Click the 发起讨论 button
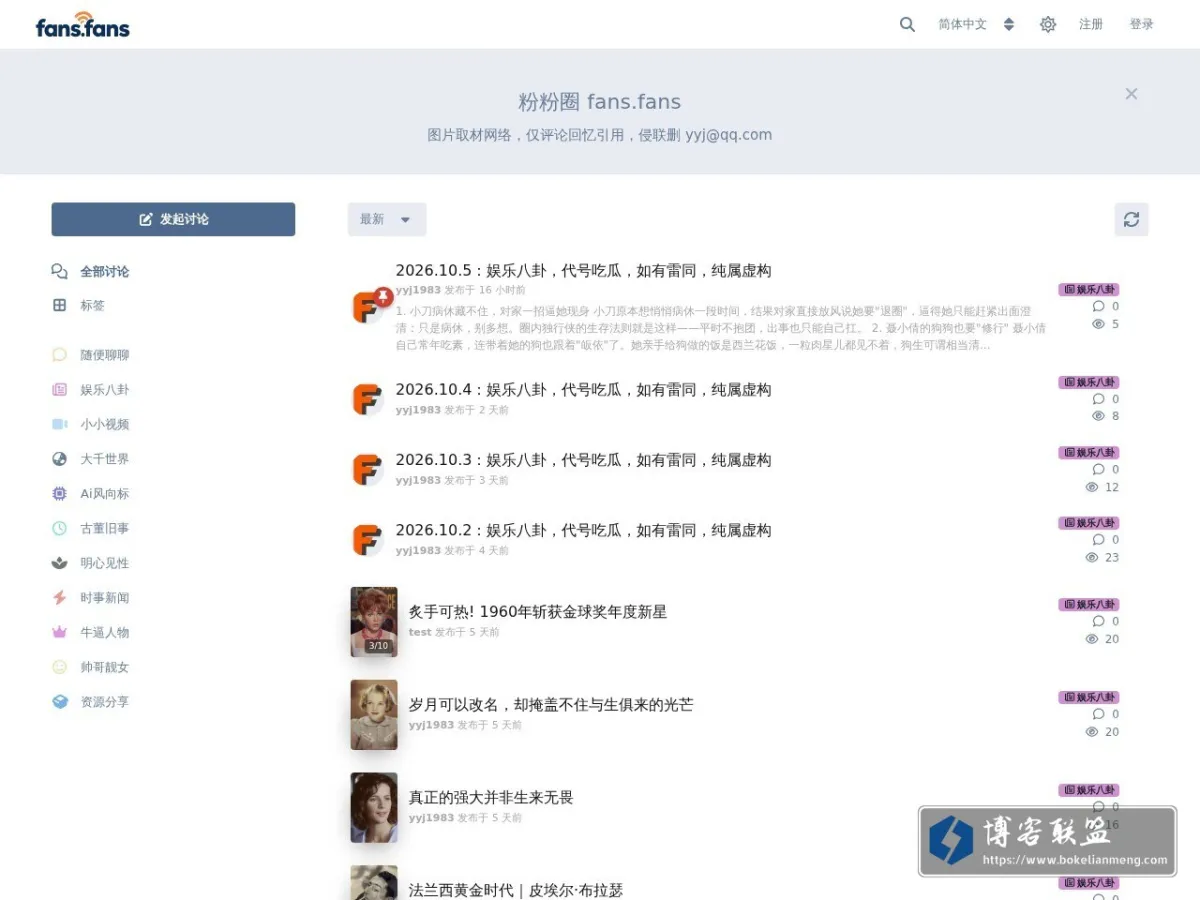The height and width of the screenshot is (900, 1200). coord(173,219)
